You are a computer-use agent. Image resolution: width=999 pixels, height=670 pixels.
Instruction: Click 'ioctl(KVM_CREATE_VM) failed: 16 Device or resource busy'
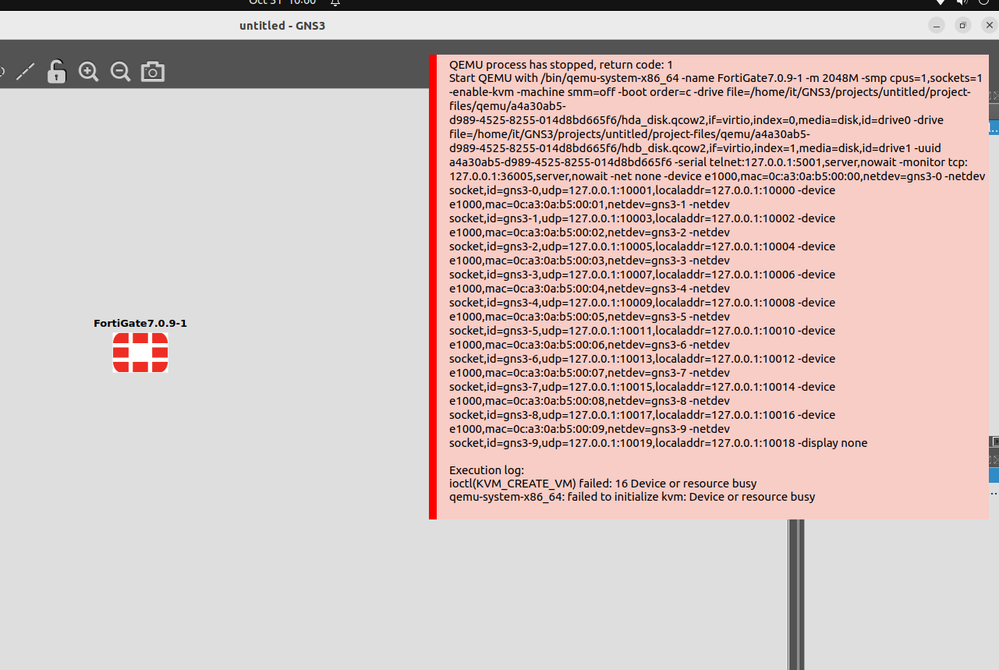pyautogui.click(x=603, y=483)
